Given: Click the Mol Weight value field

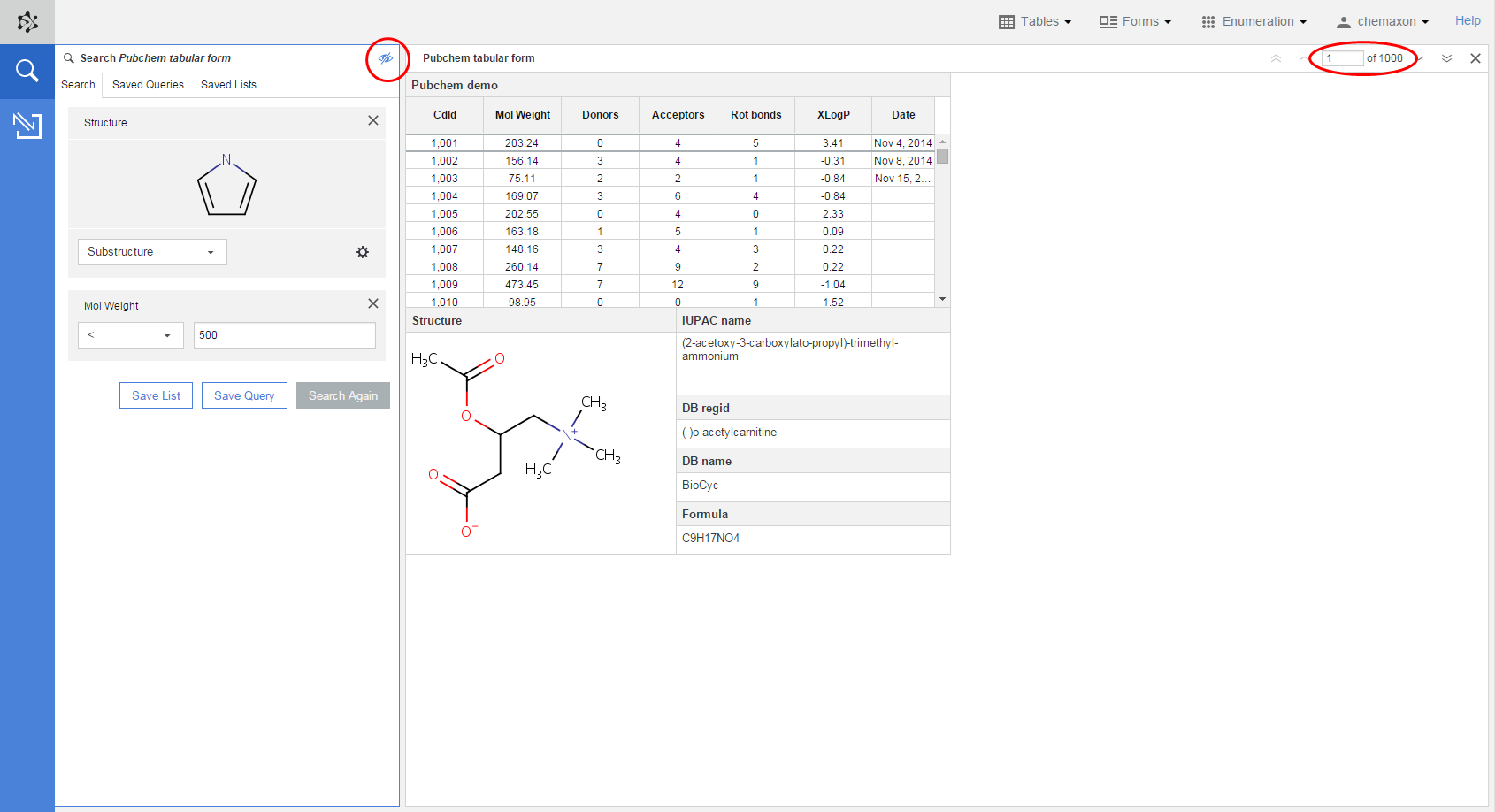Looking at the screenshot, I should pos(284,335).
